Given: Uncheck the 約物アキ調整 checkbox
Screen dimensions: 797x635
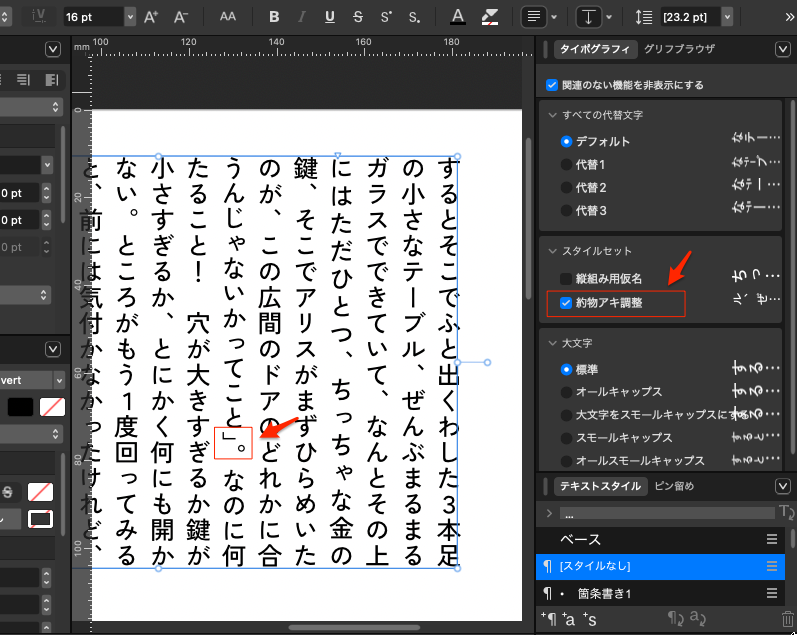Looking at the screenshot, I should [566, 302].
